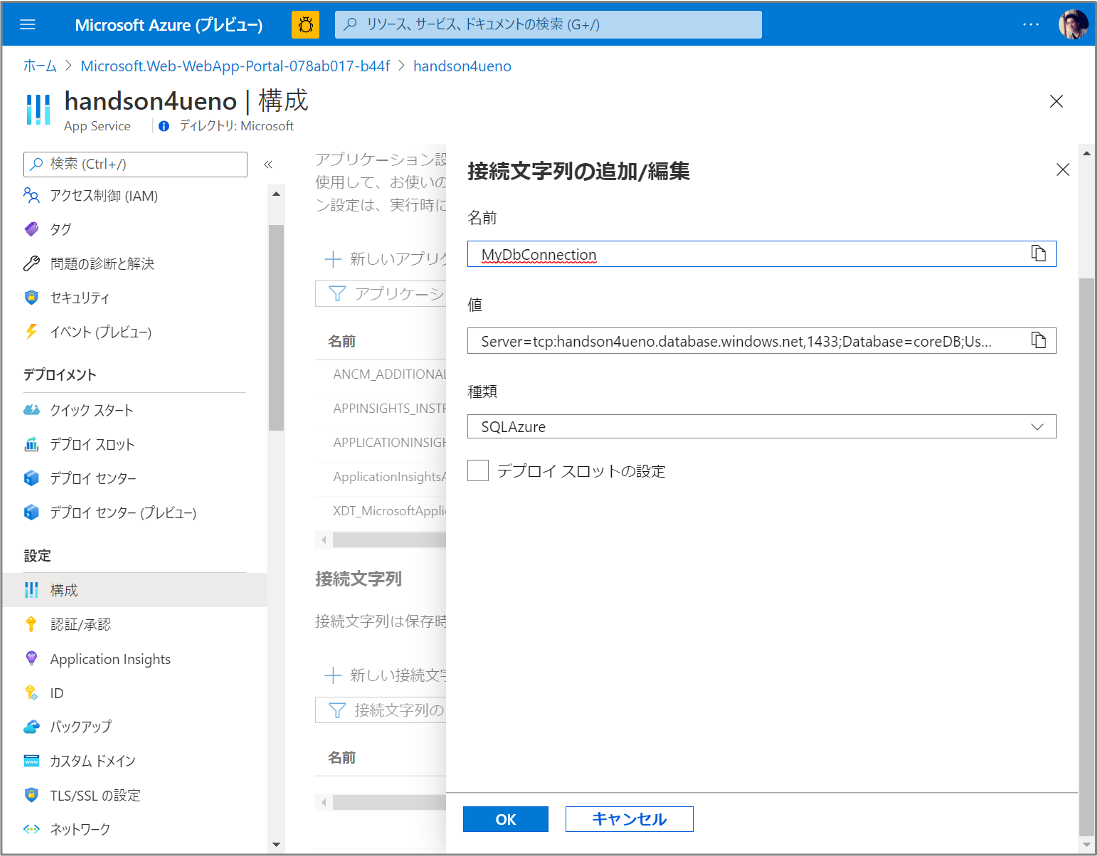Viewport: 1097px width, 856px height.
Task: Open the hamburger portal menu
Action: tap(28, 24)
